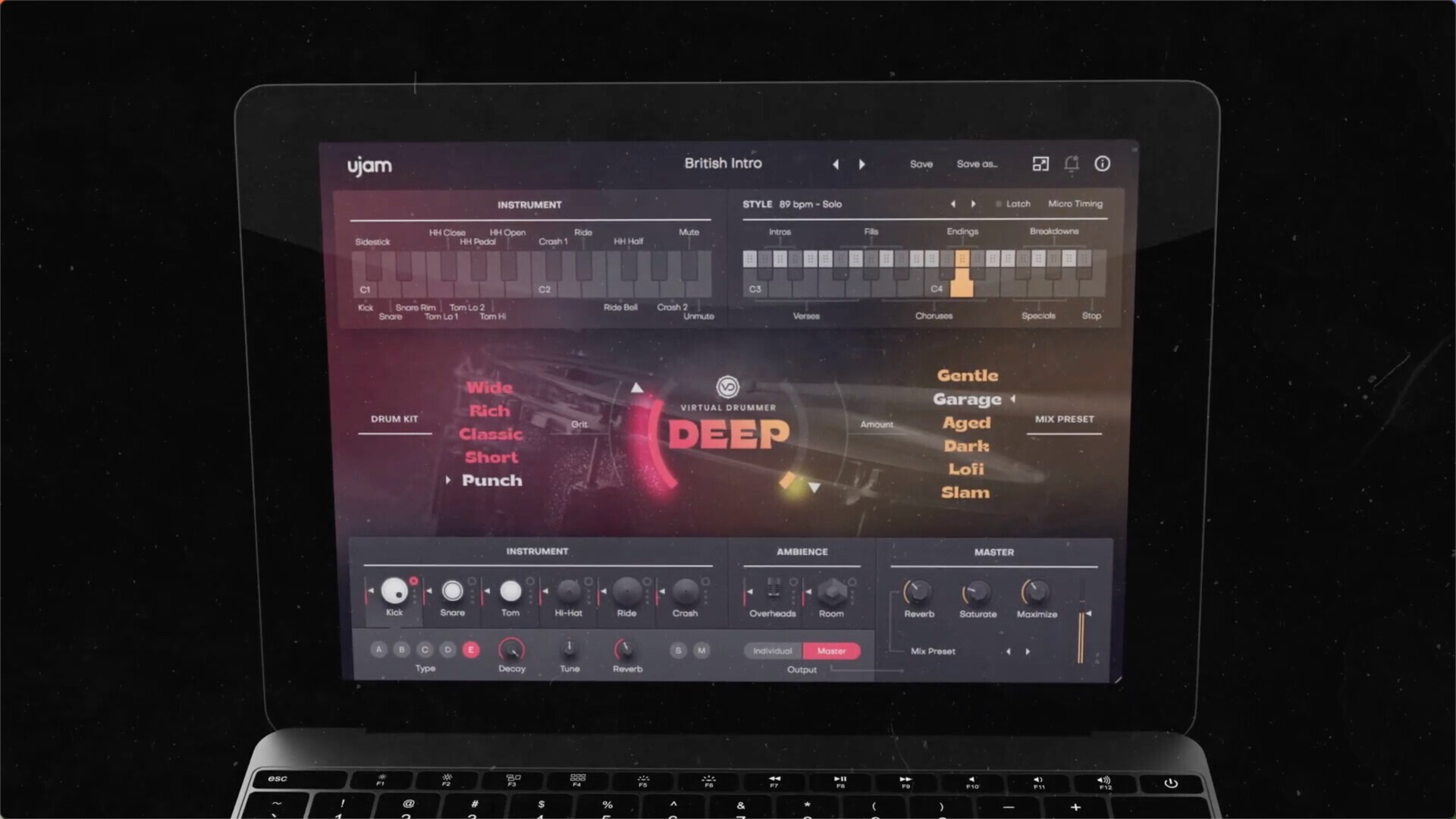Click the Kick channel volume fader arrow
This screenshot has height=819, width=1456.
(371, 591)
